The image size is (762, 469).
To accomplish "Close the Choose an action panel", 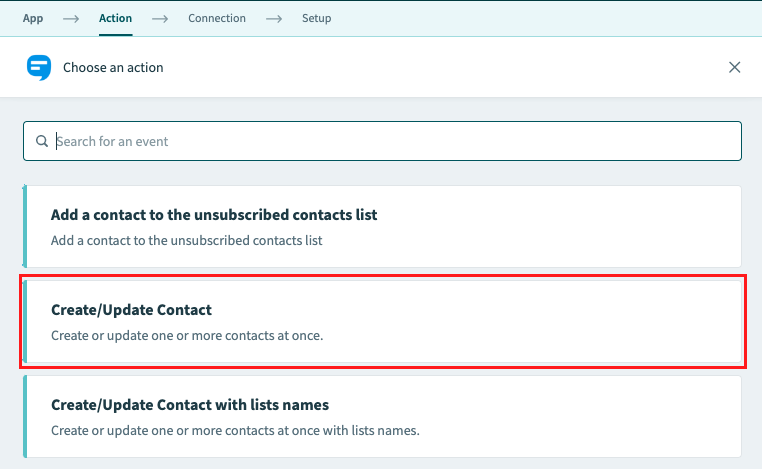I will 734,67.
